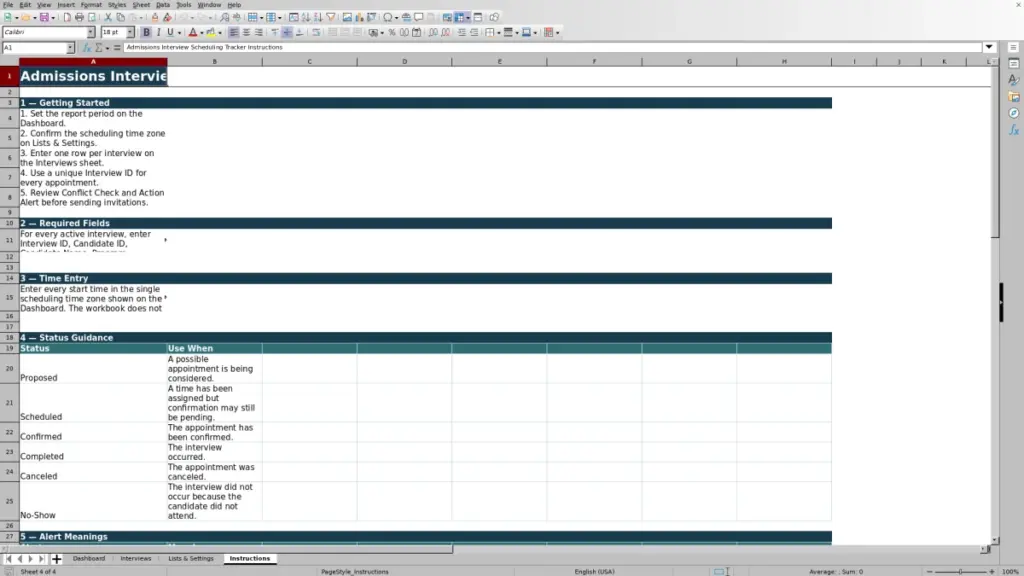Viewport: 1024px width, 576px height.
Task: Open the Data menu
Action: point(163,5)
